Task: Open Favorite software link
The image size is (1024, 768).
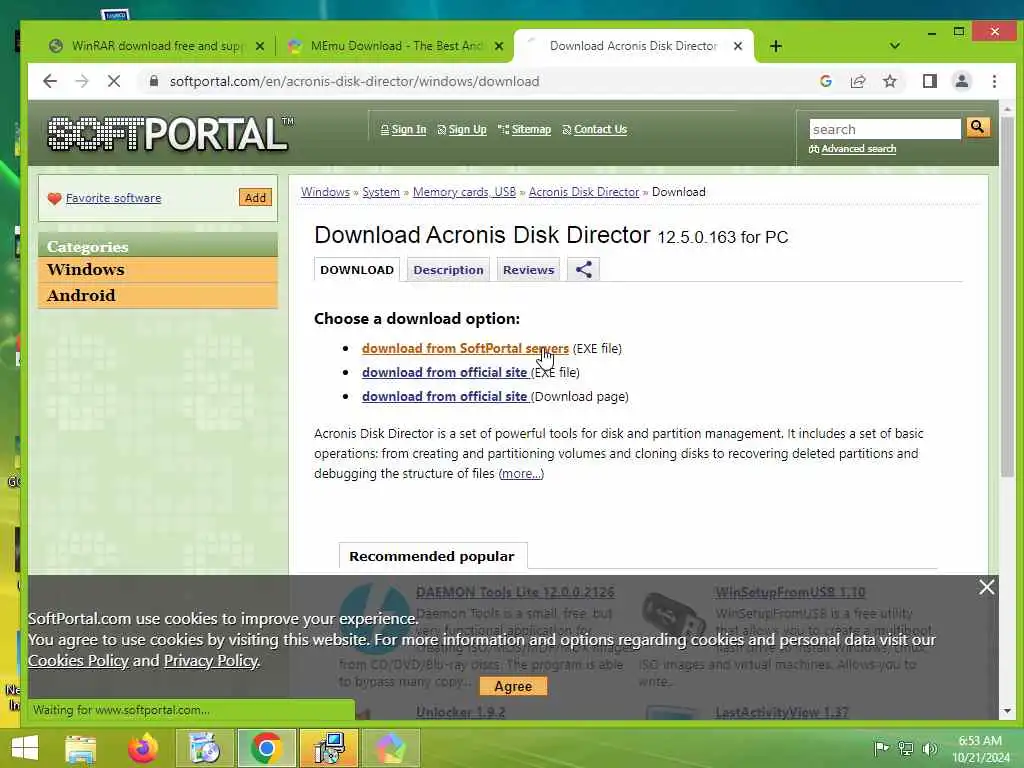Action: coord(113,198)
